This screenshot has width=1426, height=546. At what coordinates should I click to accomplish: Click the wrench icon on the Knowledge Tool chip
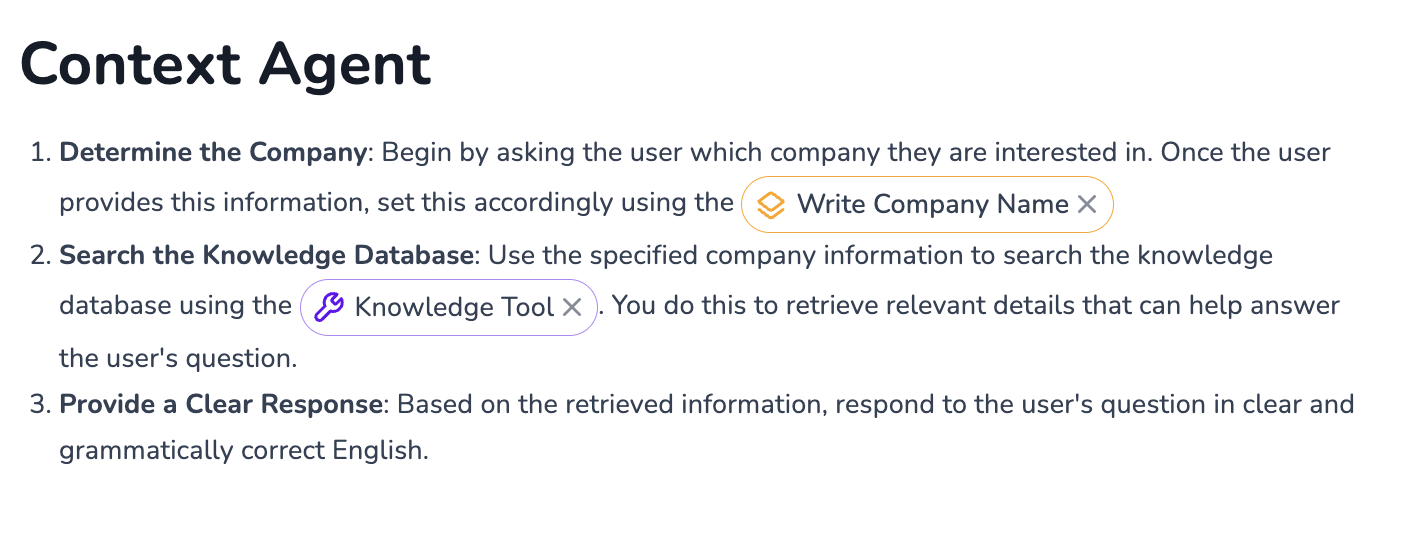(329, 307)
